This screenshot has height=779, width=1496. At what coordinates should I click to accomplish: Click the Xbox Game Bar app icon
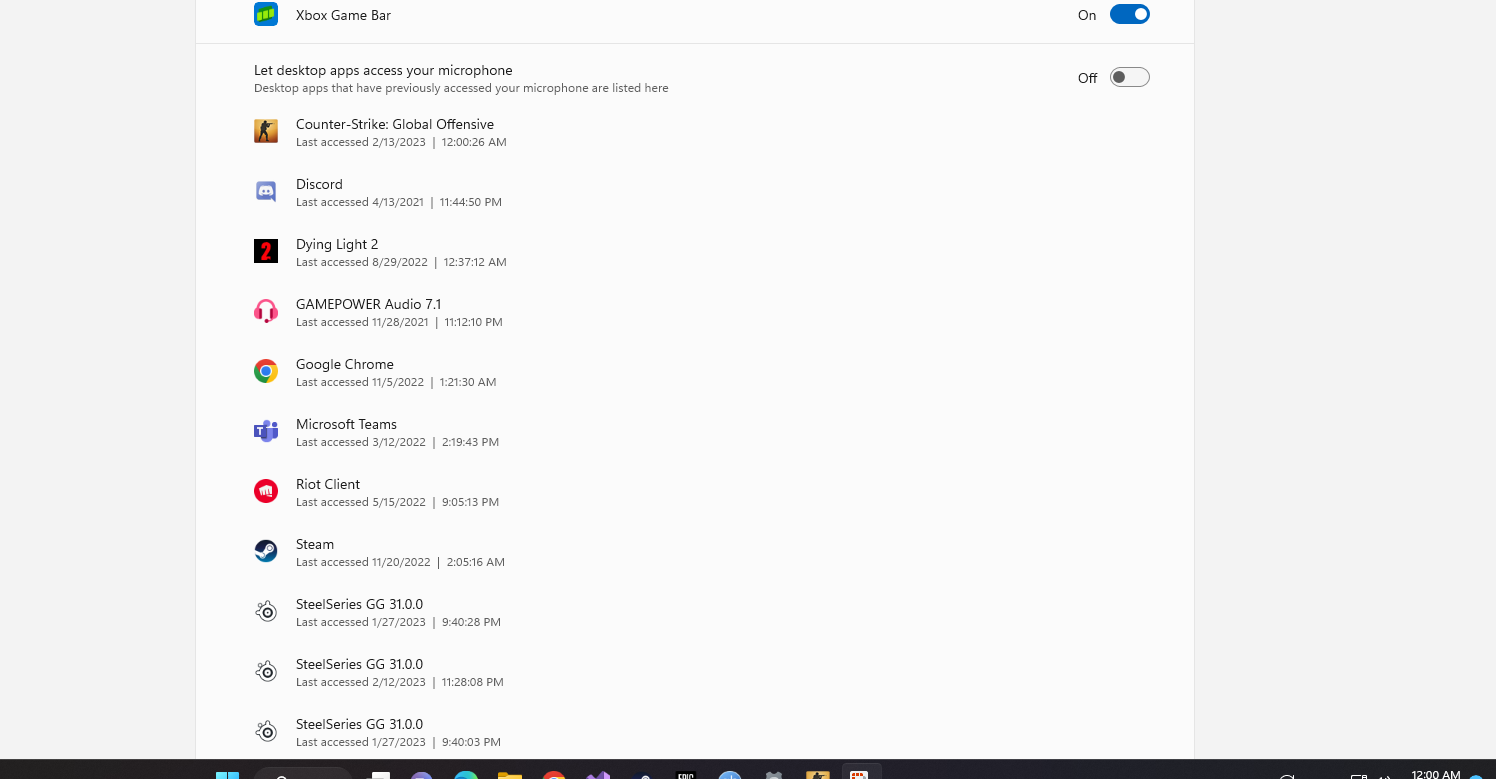point(266,14)
